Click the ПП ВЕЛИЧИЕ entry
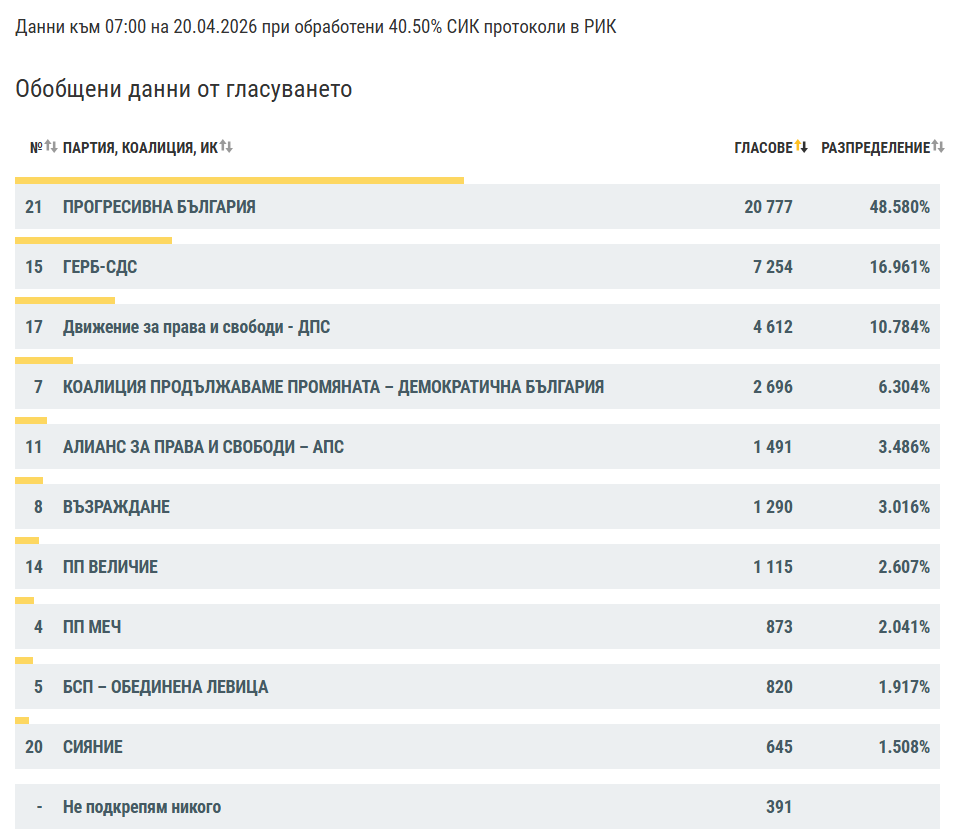The width and height of the screenshot is (955, 830). pos(110,567)
